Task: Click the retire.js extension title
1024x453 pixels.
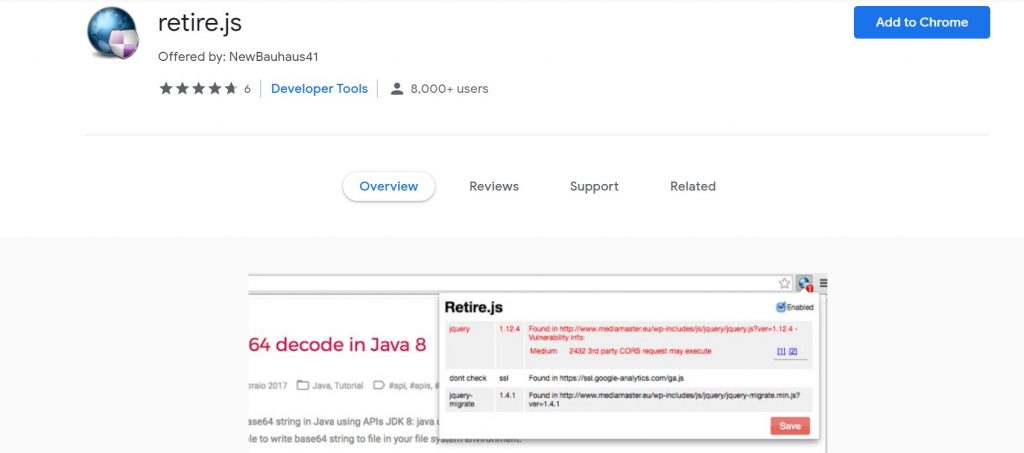Action: [200, 23]
